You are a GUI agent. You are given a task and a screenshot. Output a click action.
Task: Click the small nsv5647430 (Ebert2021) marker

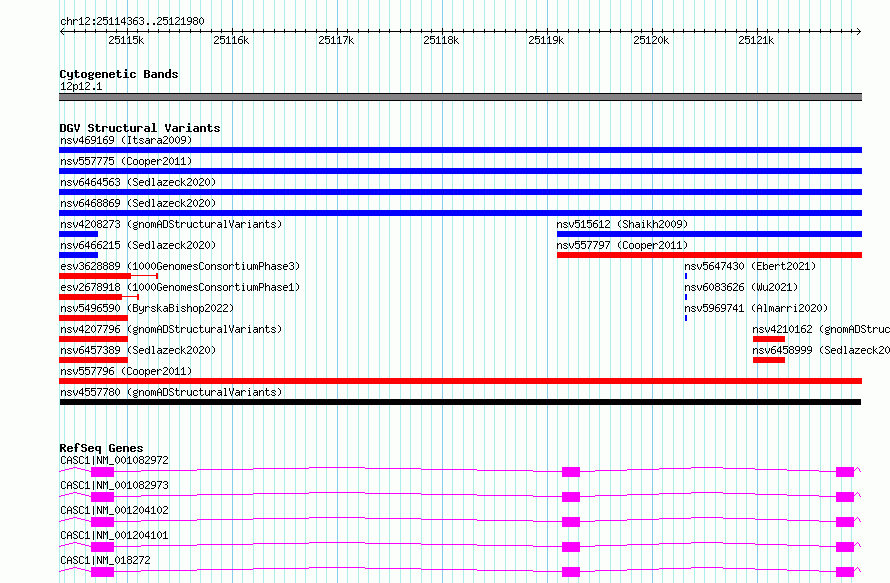[x=686, y=276]
